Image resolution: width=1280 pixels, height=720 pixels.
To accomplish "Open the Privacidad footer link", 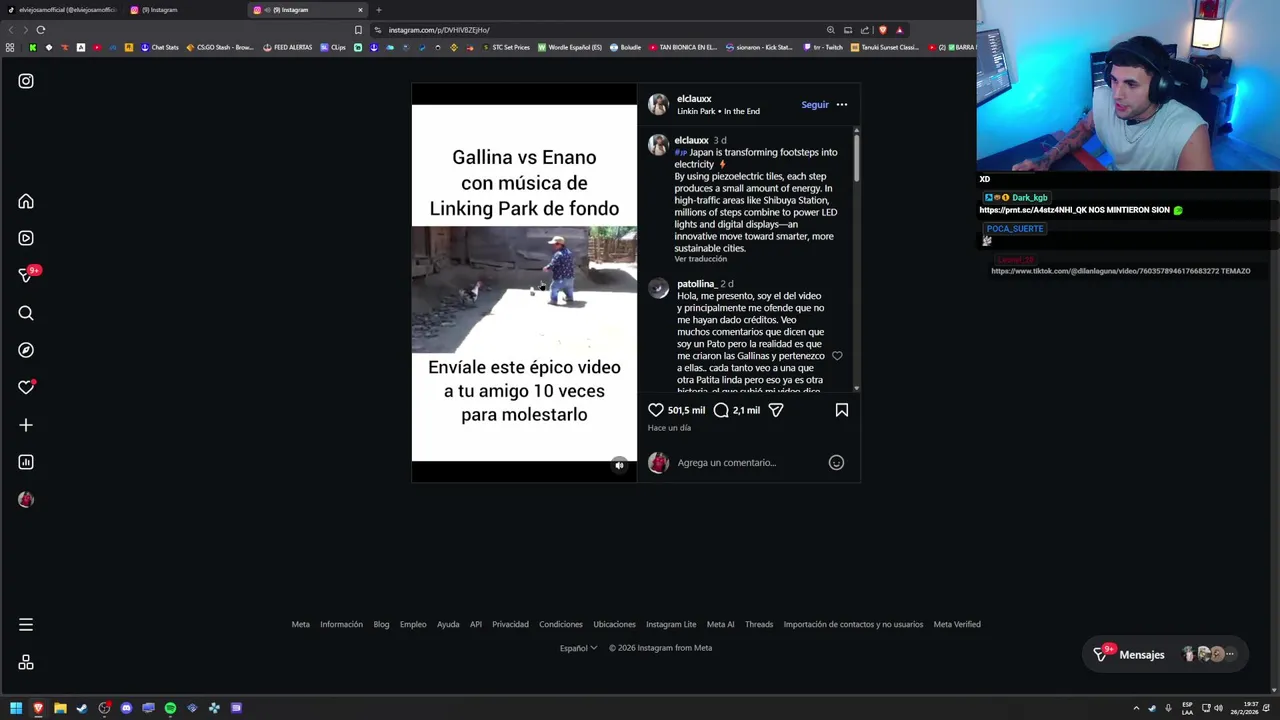I will click(510, 625).
